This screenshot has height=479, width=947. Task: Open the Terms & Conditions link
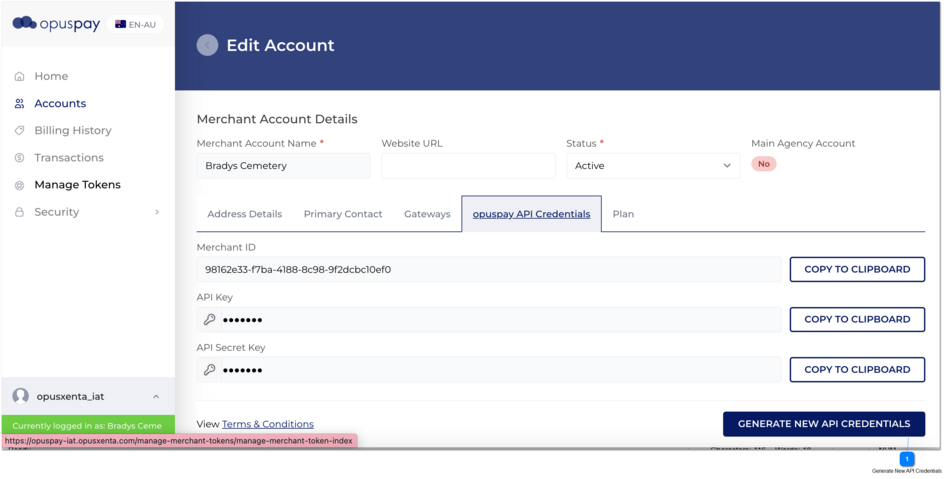(x=268, y=424)
